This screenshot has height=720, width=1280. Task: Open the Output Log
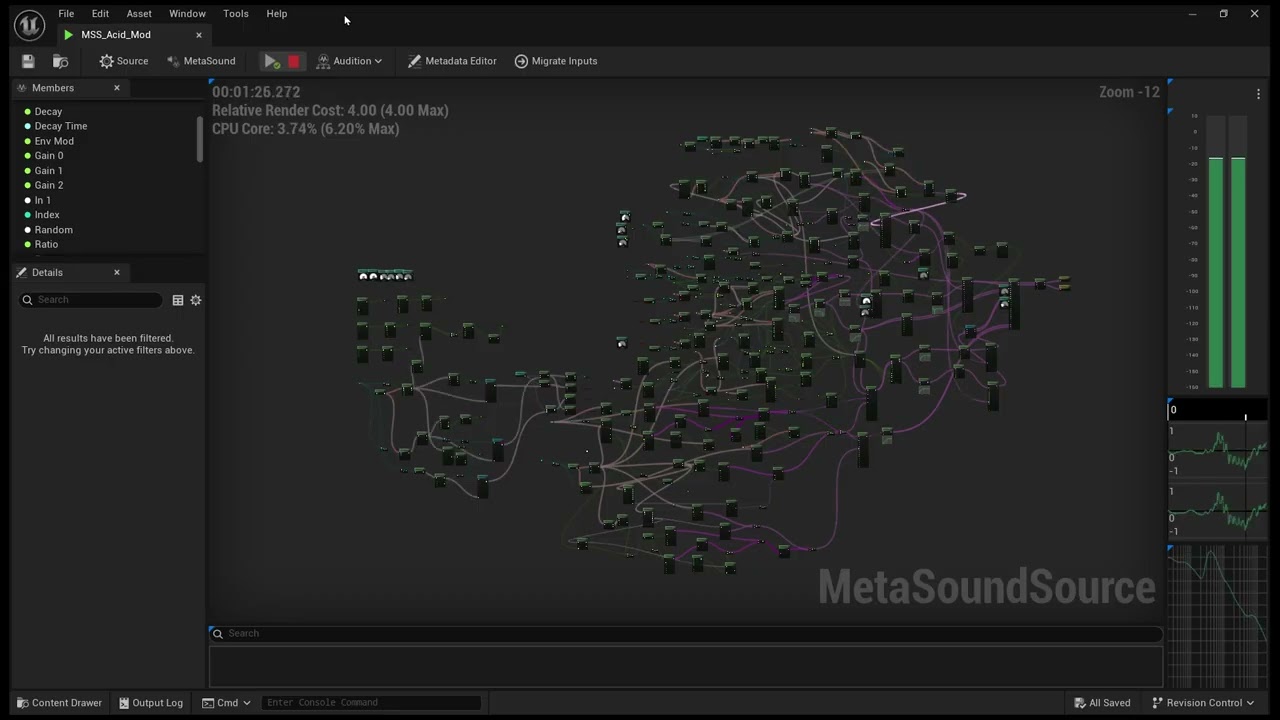(149, 702)
